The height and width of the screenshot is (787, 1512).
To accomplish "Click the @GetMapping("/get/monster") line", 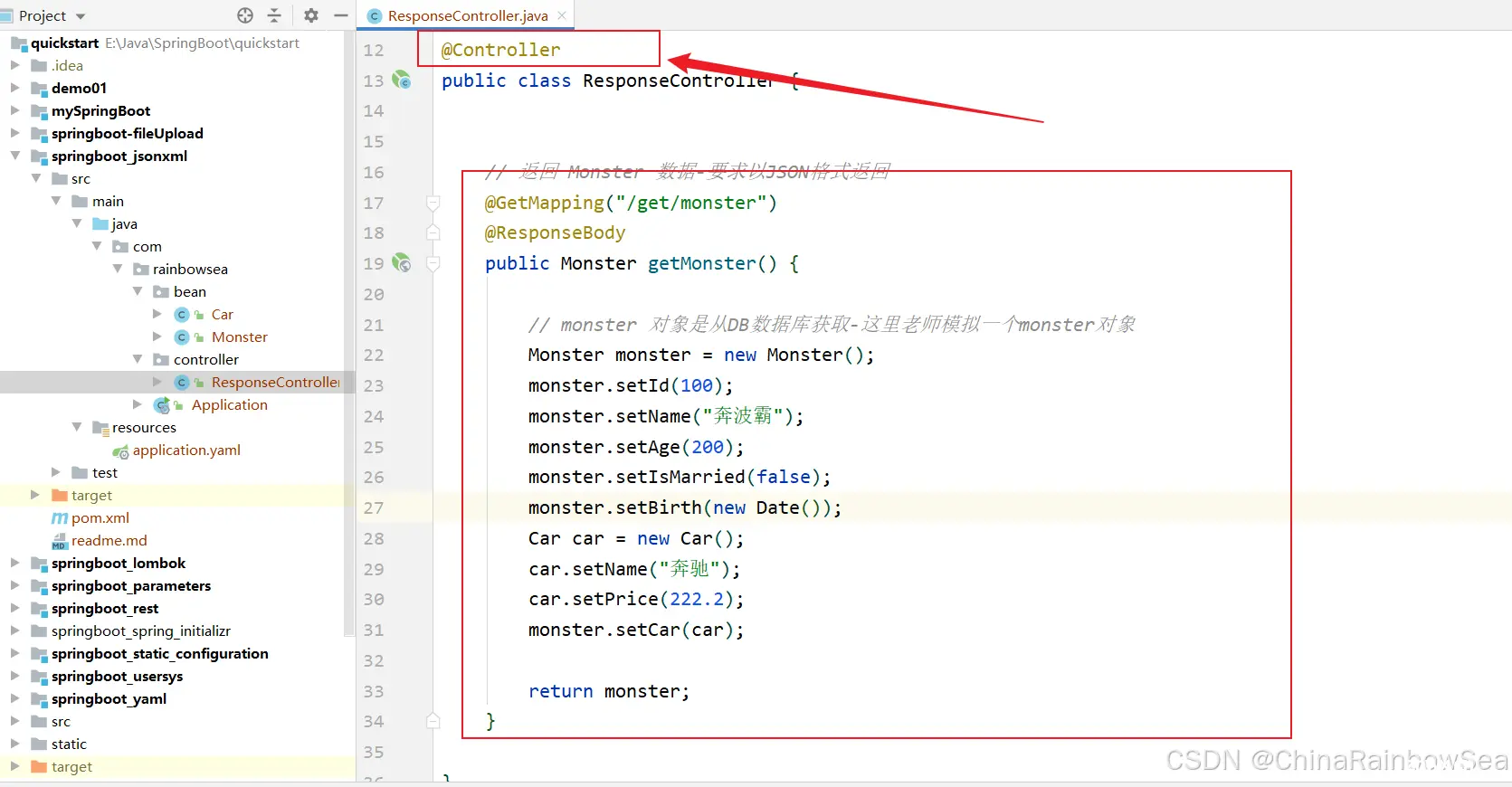I will 631,203.
